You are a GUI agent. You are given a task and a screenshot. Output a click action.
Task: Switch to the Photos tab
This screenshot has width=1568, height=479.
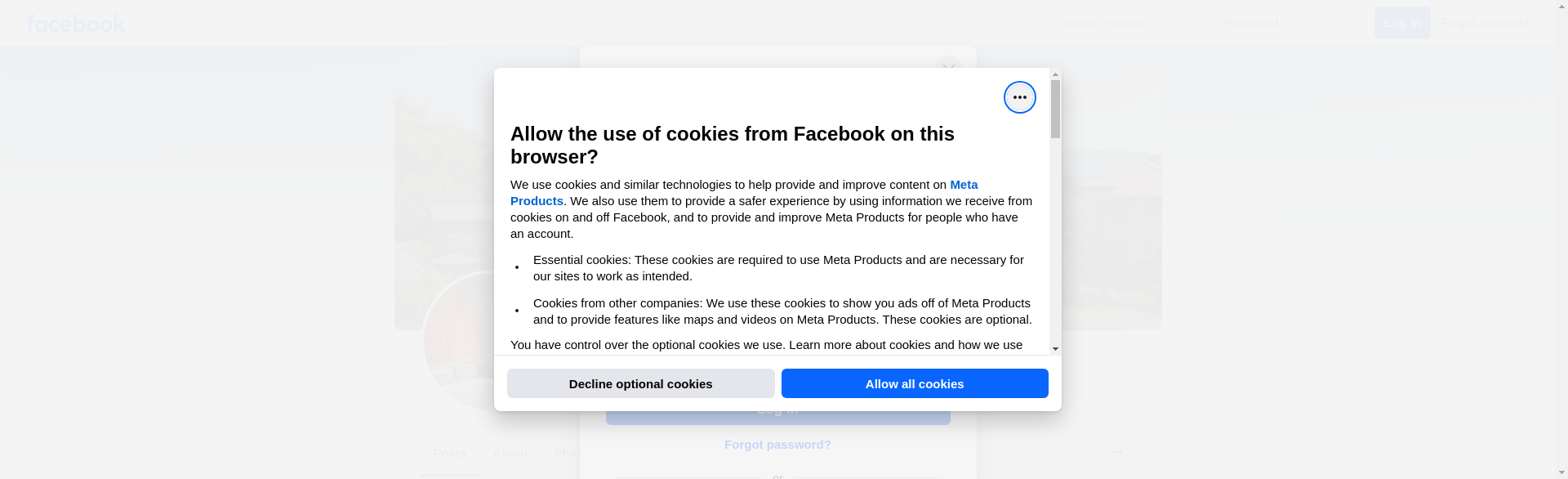(567, 453)
